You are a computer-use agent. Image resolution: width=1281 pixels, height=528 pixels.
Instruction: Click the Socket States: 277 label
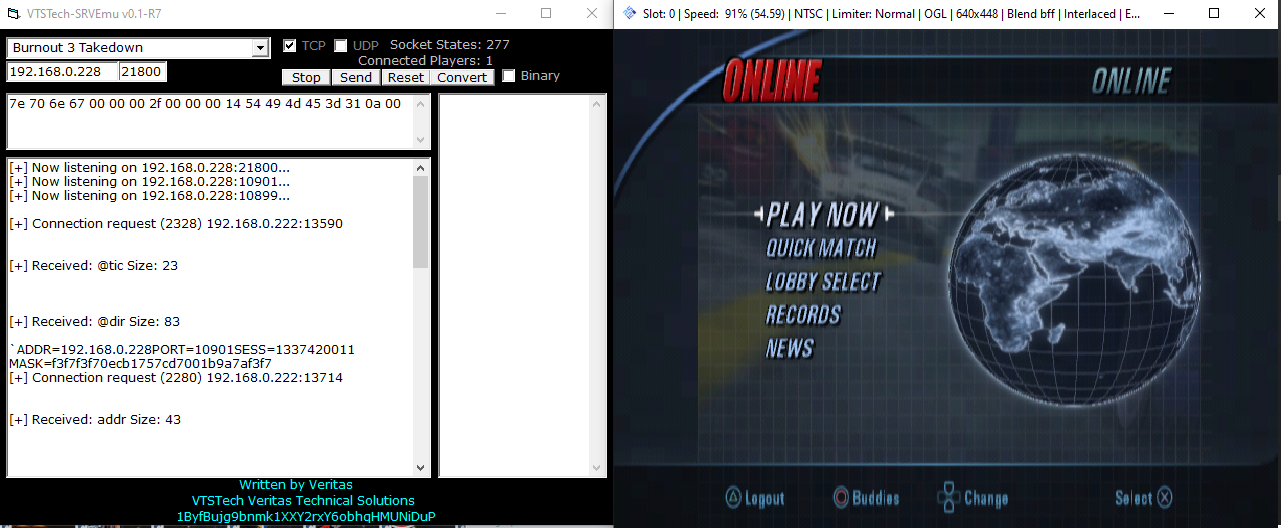tap(449, 45)
